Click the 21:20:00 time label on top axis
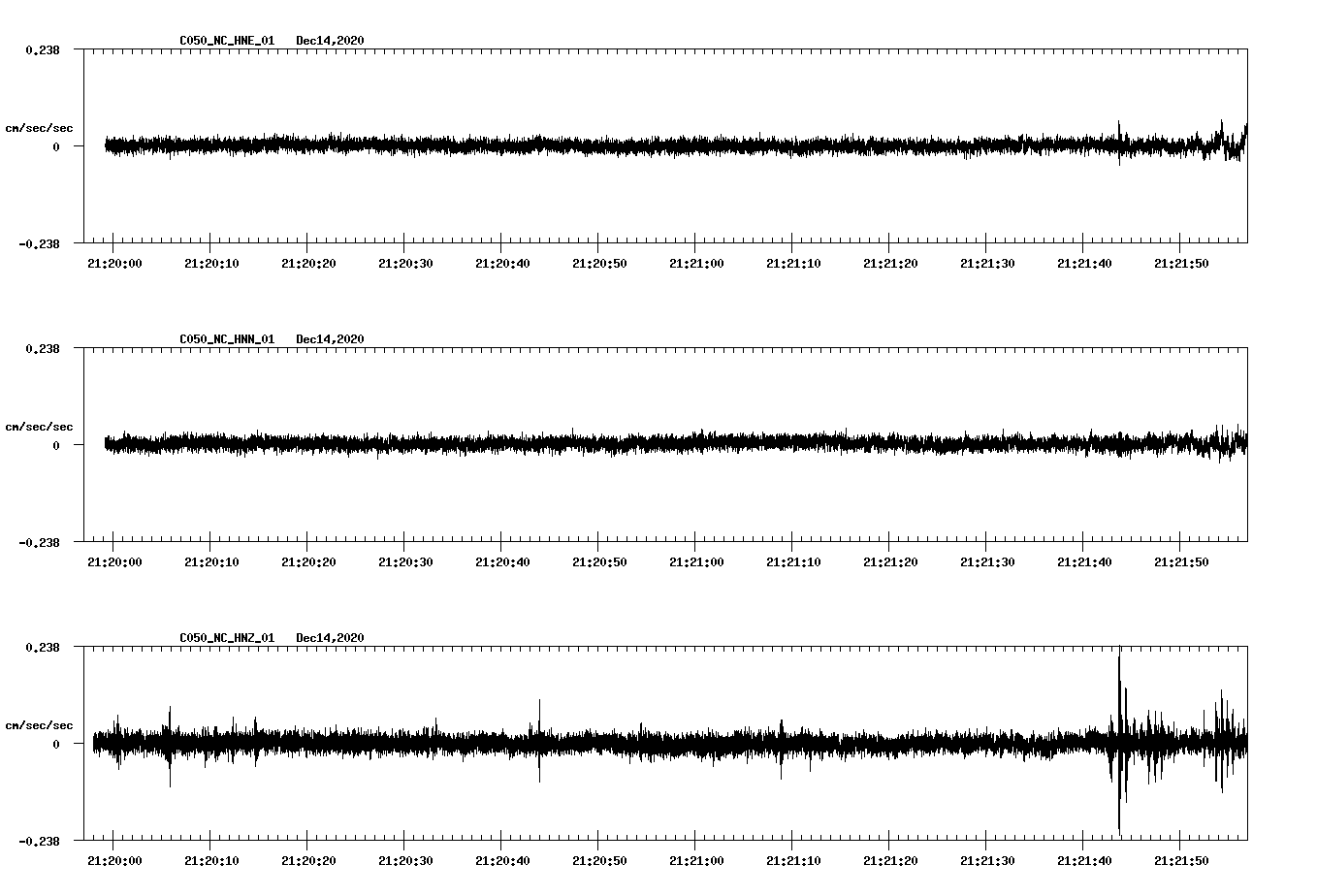The height and width of the screenshot is (896, 1317). (115, 261)
